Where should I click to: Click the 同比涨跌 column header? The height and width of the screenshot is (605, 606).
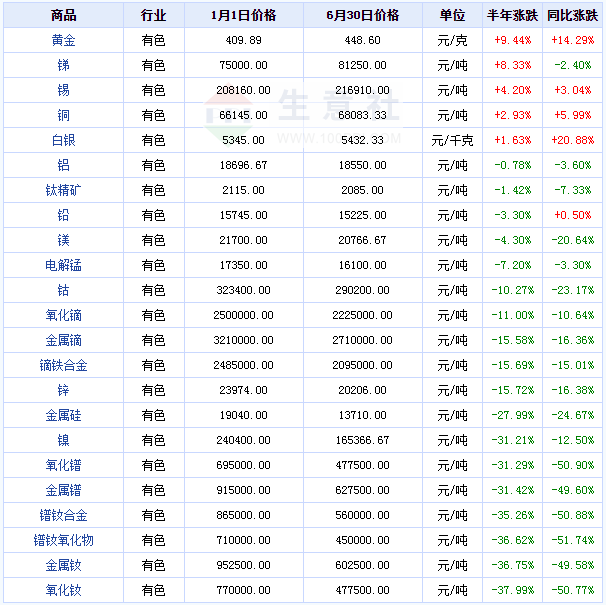[x=572, y=16]
